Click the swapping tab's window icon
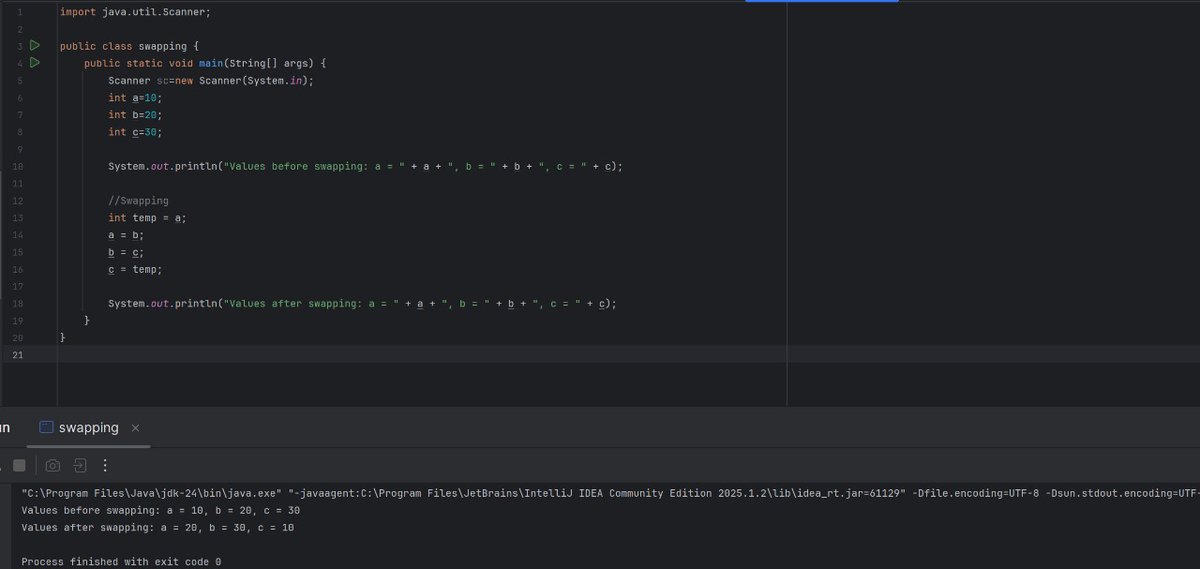 (46, 428)
